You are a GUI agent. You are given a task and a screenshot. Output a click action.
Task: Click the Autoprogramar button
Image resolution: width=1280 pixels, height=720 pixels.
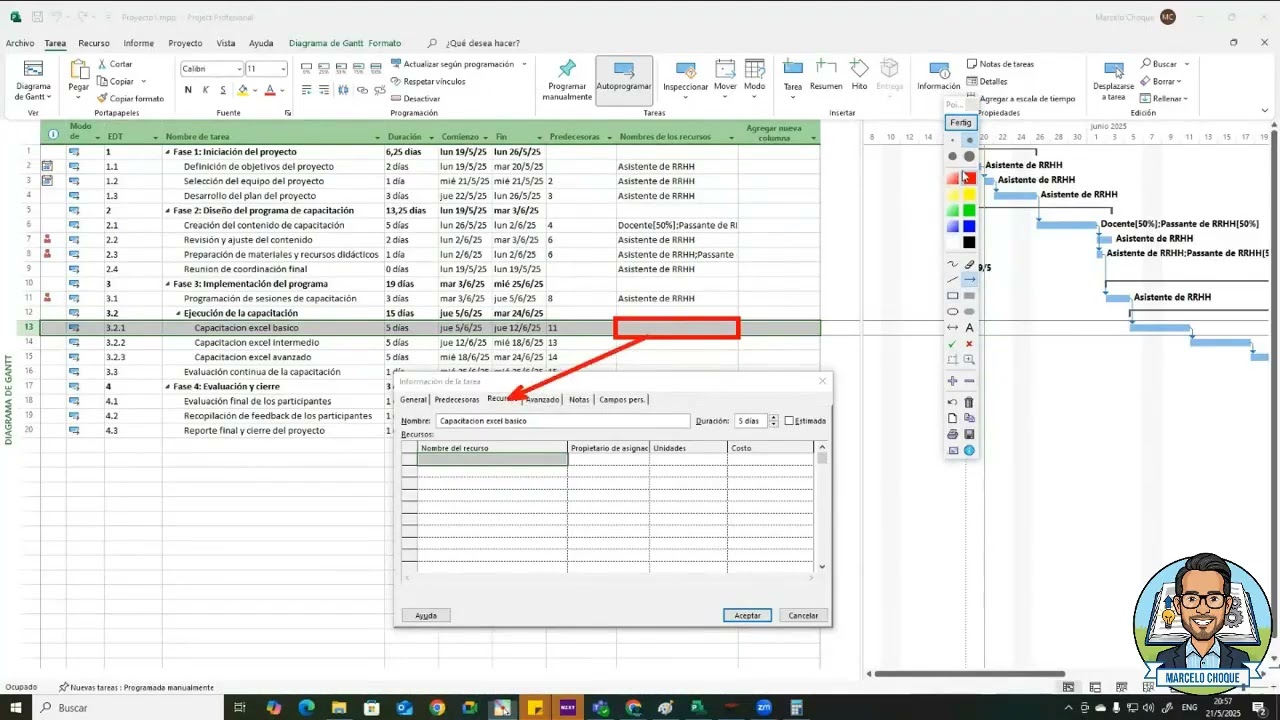pyautogui.click(x=624, y=80)
